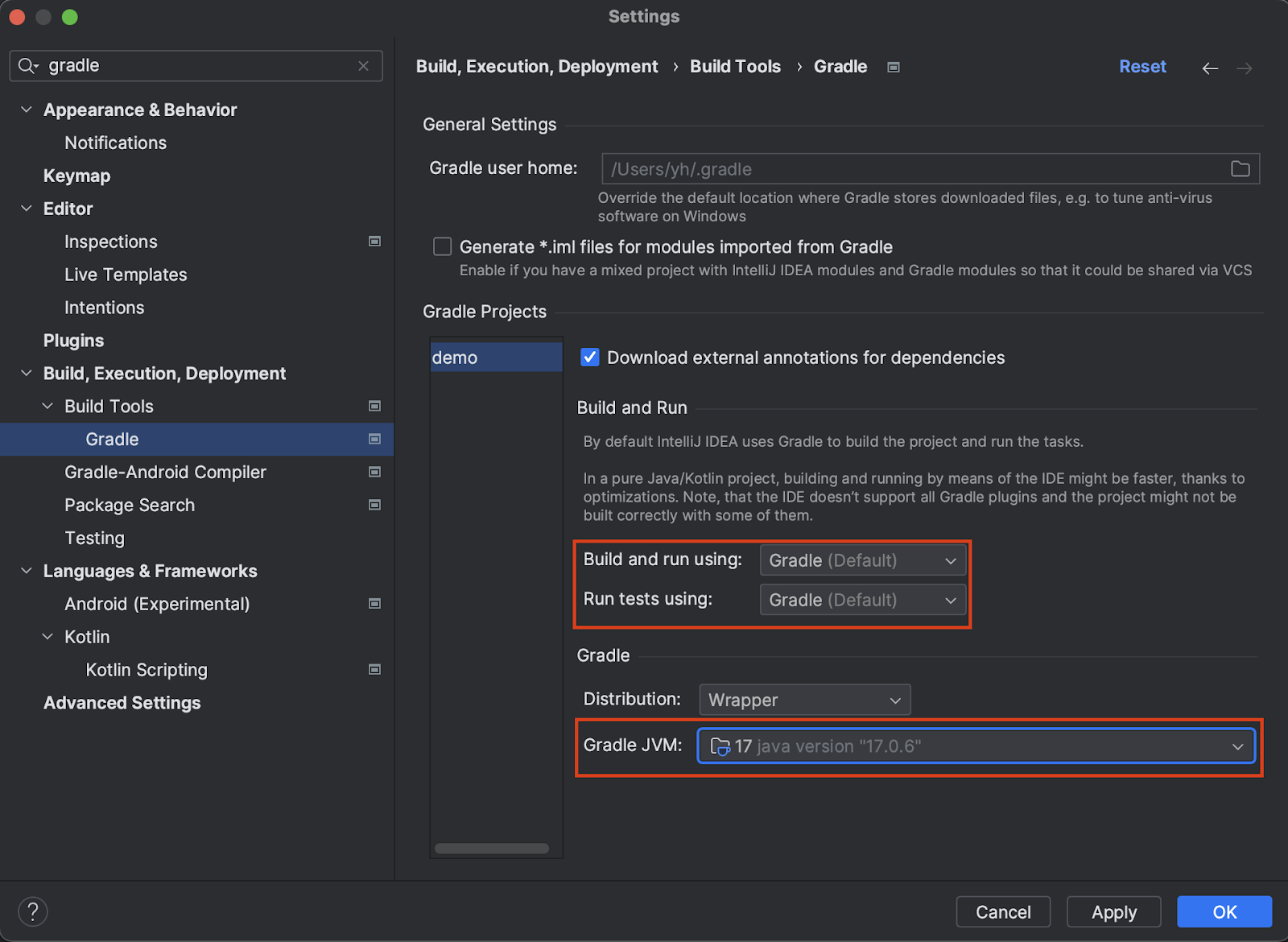Click project icon on Inspections row
The width and height of the screenshot is (1288, 942).
click(374, 242)
